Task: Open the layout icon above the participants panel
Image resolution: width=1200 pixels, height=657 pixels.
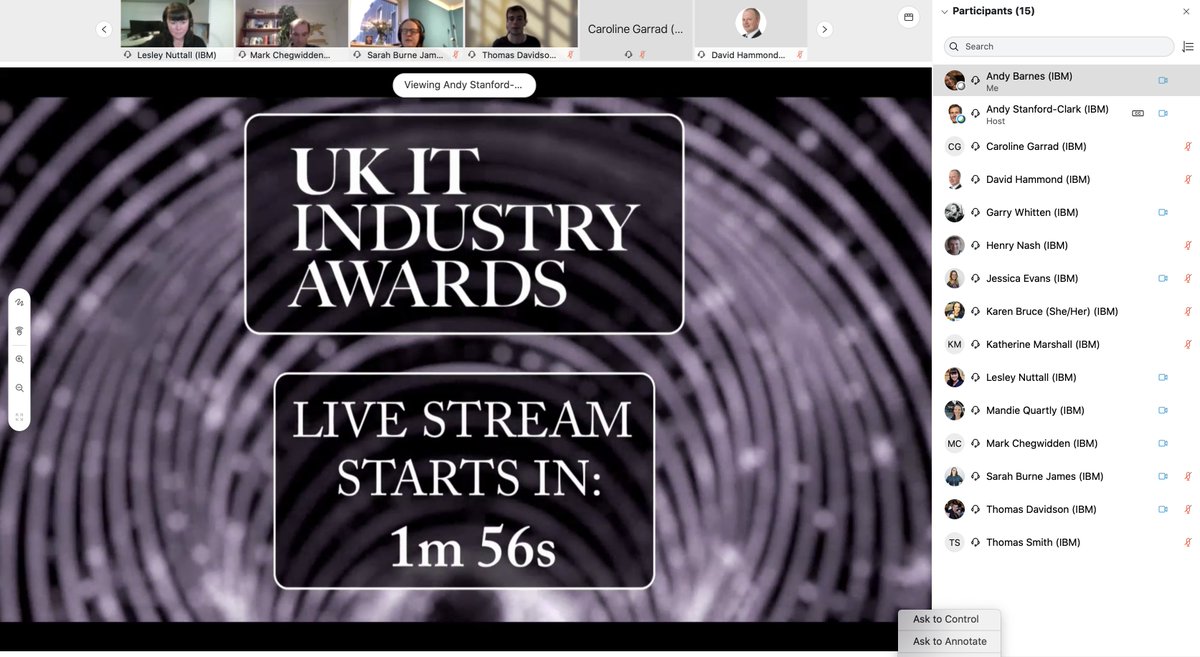Action: pos(908,16)
